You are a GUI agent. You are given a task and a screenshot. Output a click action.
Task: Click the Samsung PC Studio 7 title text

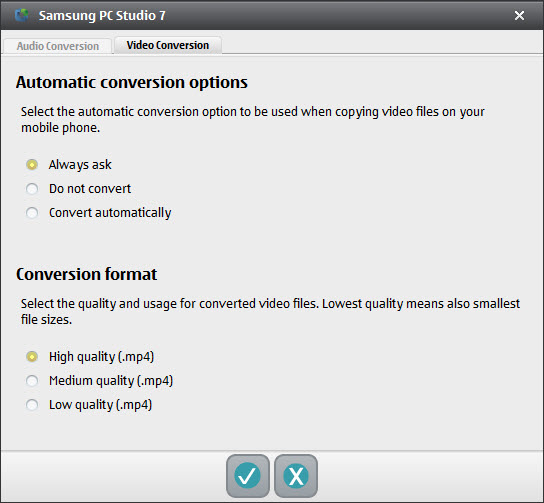[102, 16]
